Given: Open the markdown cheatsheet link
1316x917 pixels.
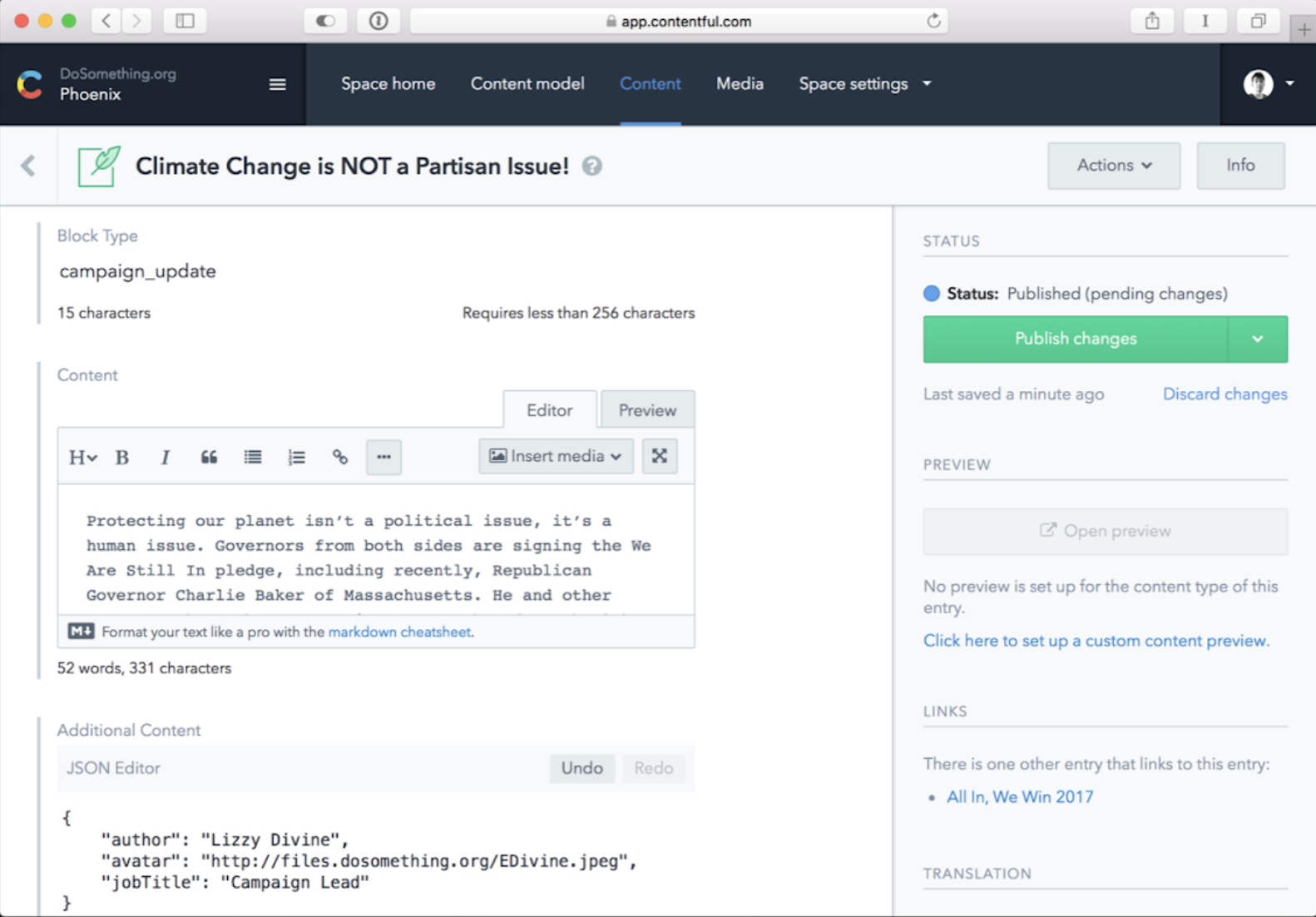Looking at the screenshot, I should [x=400, y=632].
